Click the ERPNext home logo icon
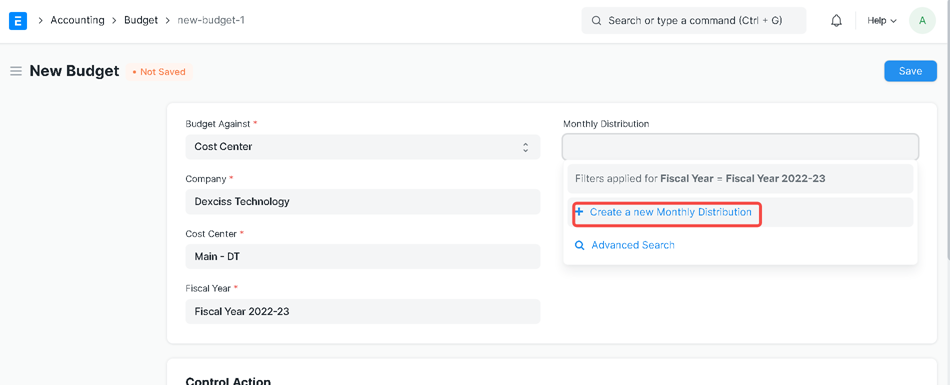 [x=18, y=21]
